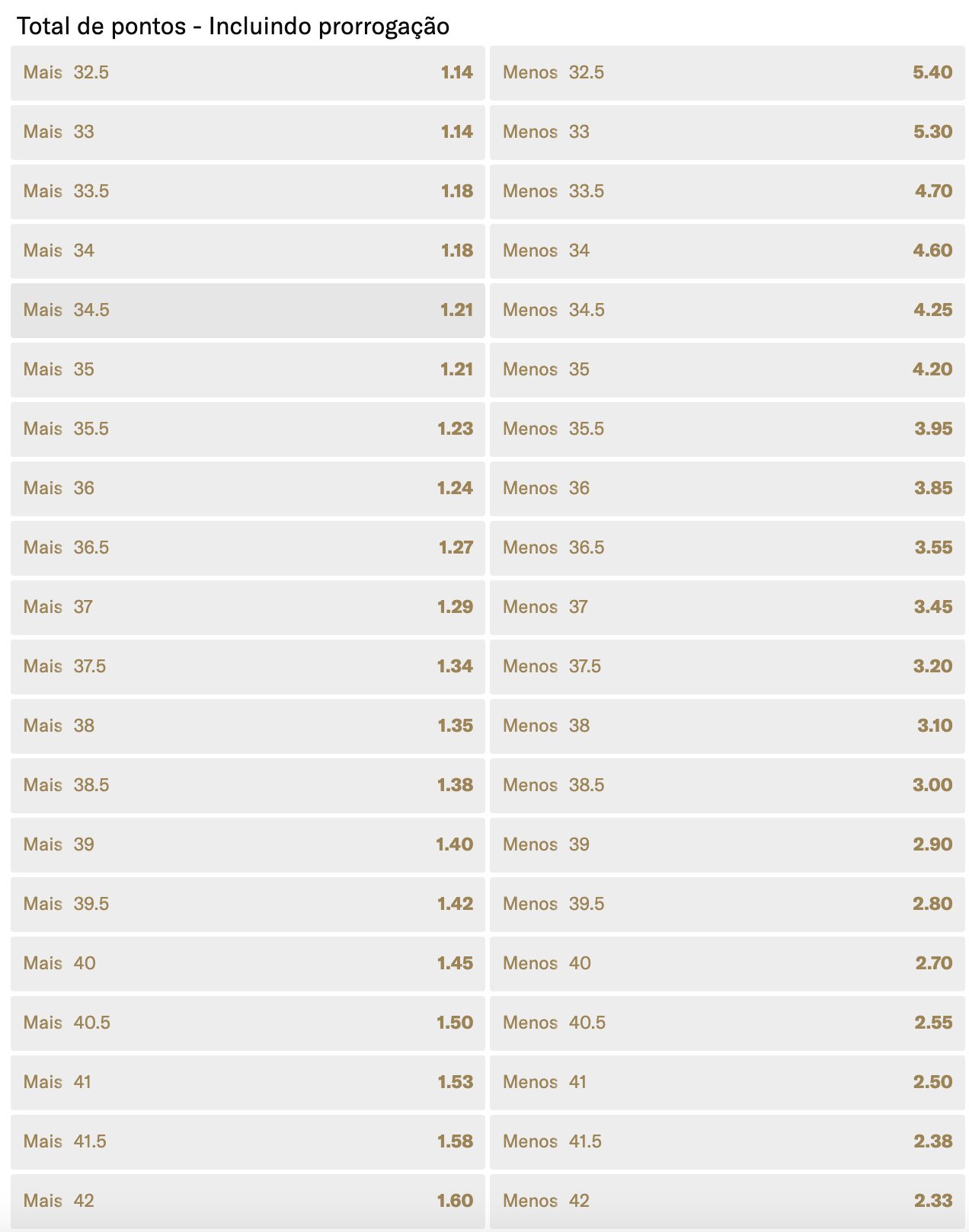This screenshot has height=1232, width=969.
Task: Choose Menos 37 priced at 3.45
Action: pyautogui.click(x=728, y=608)
